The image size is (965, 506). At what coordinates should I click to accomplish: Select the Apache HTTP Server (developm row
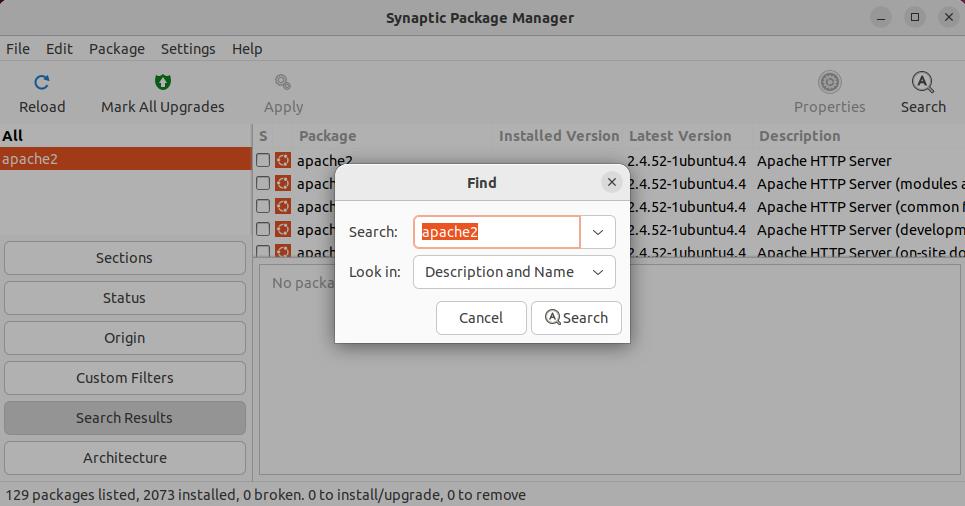[860, 230]
